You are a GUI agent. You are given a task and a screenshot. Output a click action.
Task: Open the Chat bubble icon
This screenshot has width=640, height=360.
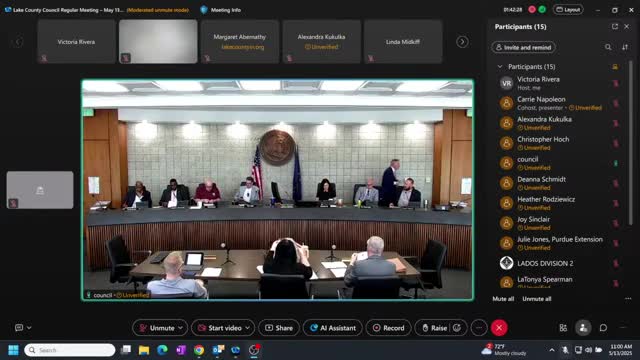(x=603, y=328)
